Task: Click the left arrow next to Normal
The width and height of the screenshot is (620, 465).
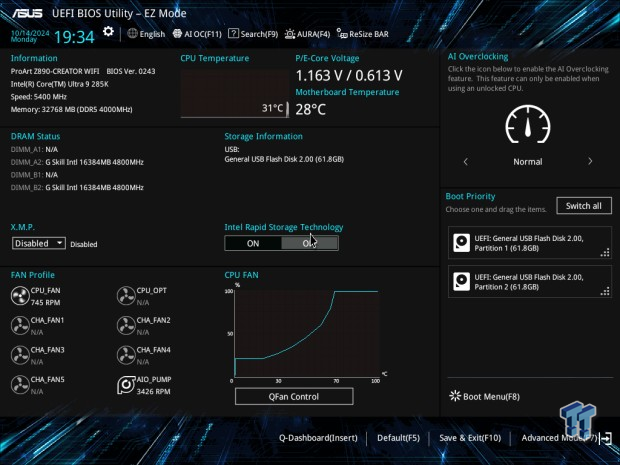Action: (x=464, y=161)
